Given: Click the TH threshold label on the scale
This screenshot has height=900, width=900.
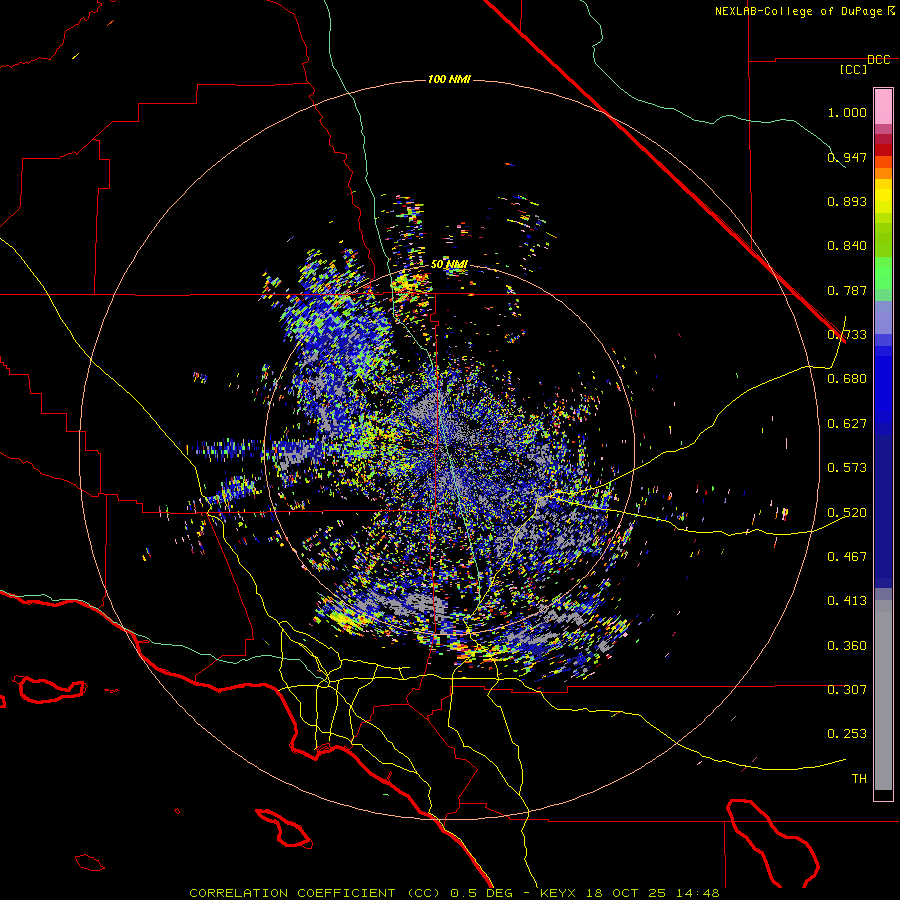Looking at the screenshot, I should [x=859, y=779].
